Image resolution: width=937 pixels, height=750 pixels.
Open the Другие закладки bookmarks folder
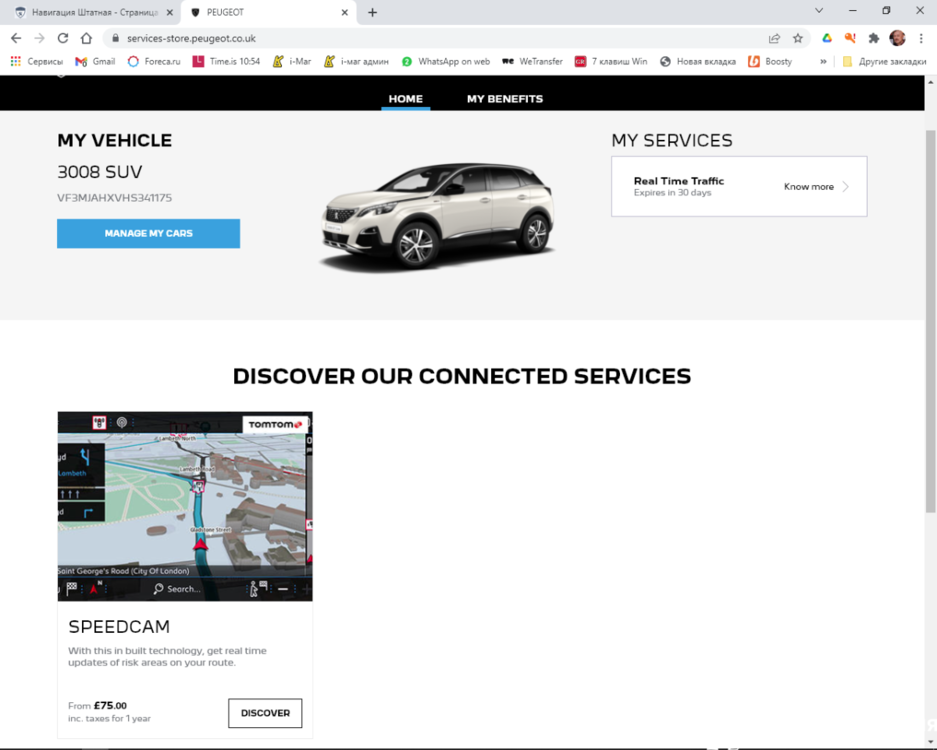(x=884, y=62)
